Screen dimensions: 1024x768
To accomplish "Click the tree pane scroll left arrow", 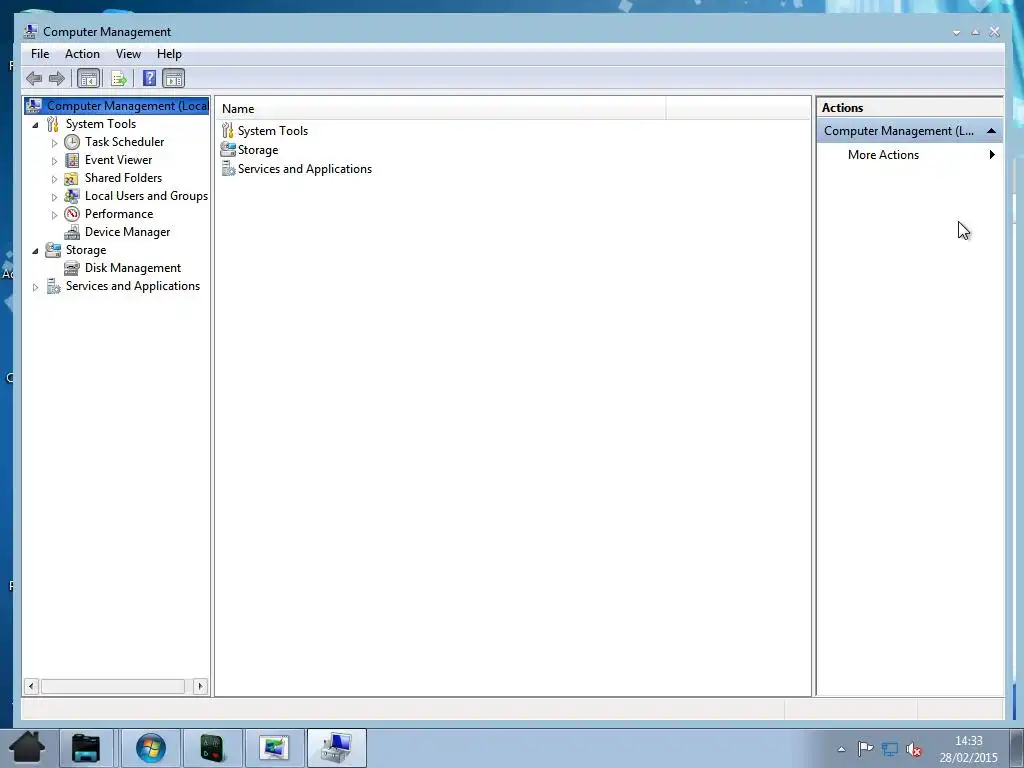I will click(31, 686).
